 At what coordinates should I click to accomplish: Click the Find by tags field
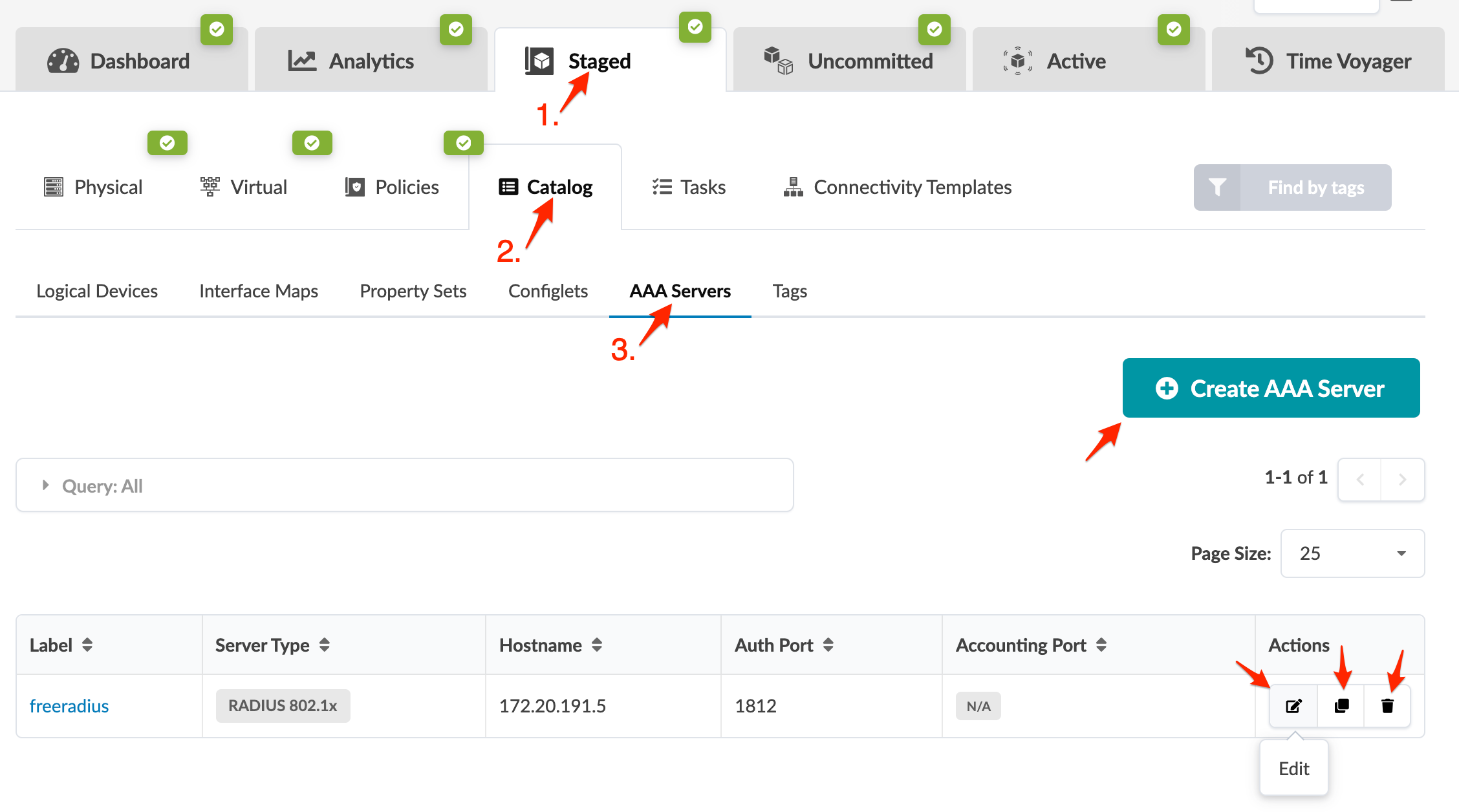(1315, 187)
